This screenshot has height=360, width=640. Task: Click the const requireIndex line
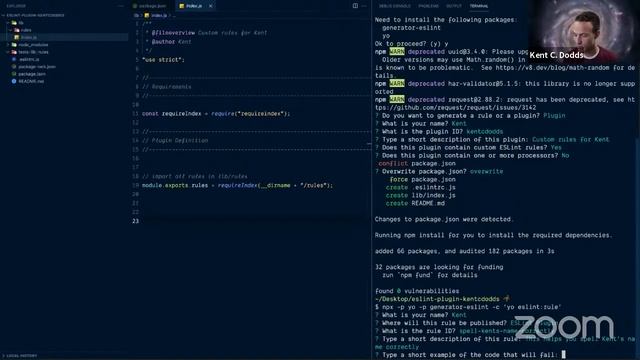[216, 113]
